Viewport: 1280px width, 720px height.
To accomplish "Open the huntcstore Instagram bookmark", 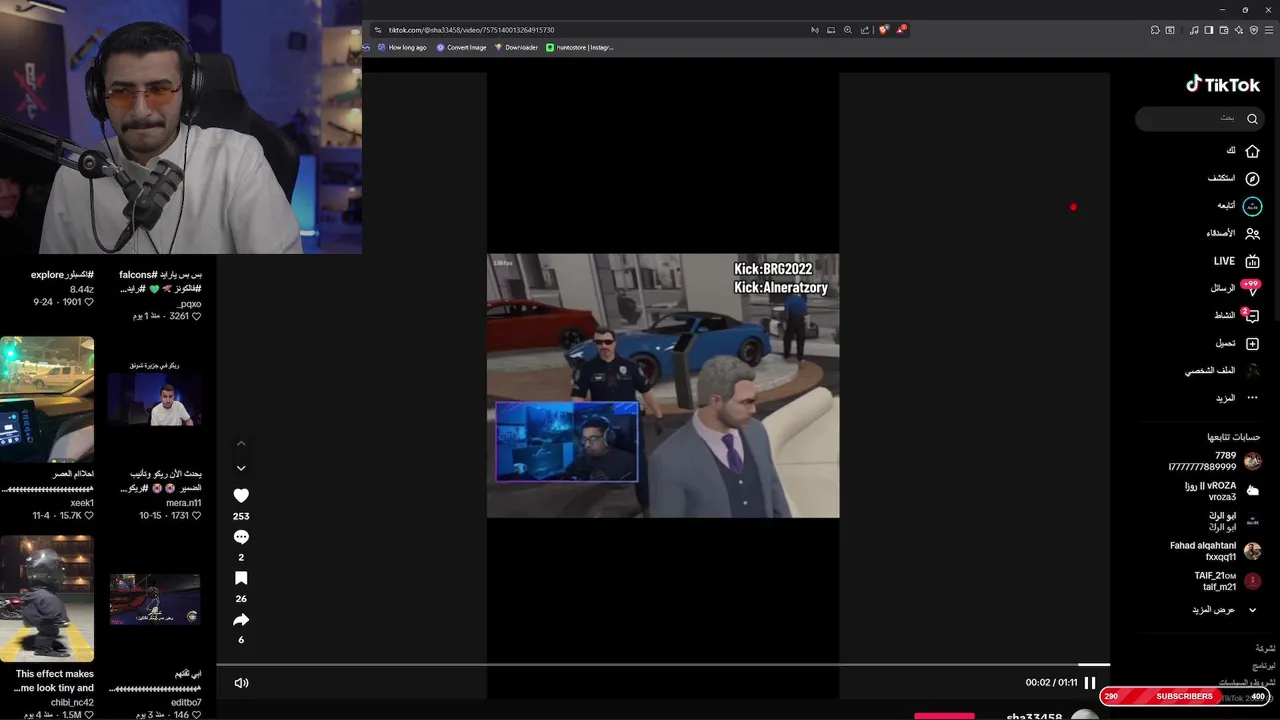I will pos(580,47).
